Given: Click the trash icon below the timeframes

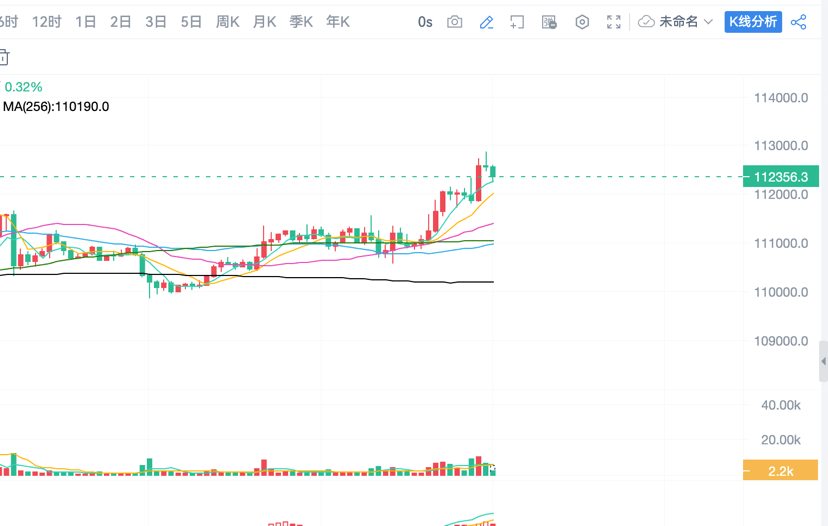Looking at the screenshot, I should click(4, 57).
